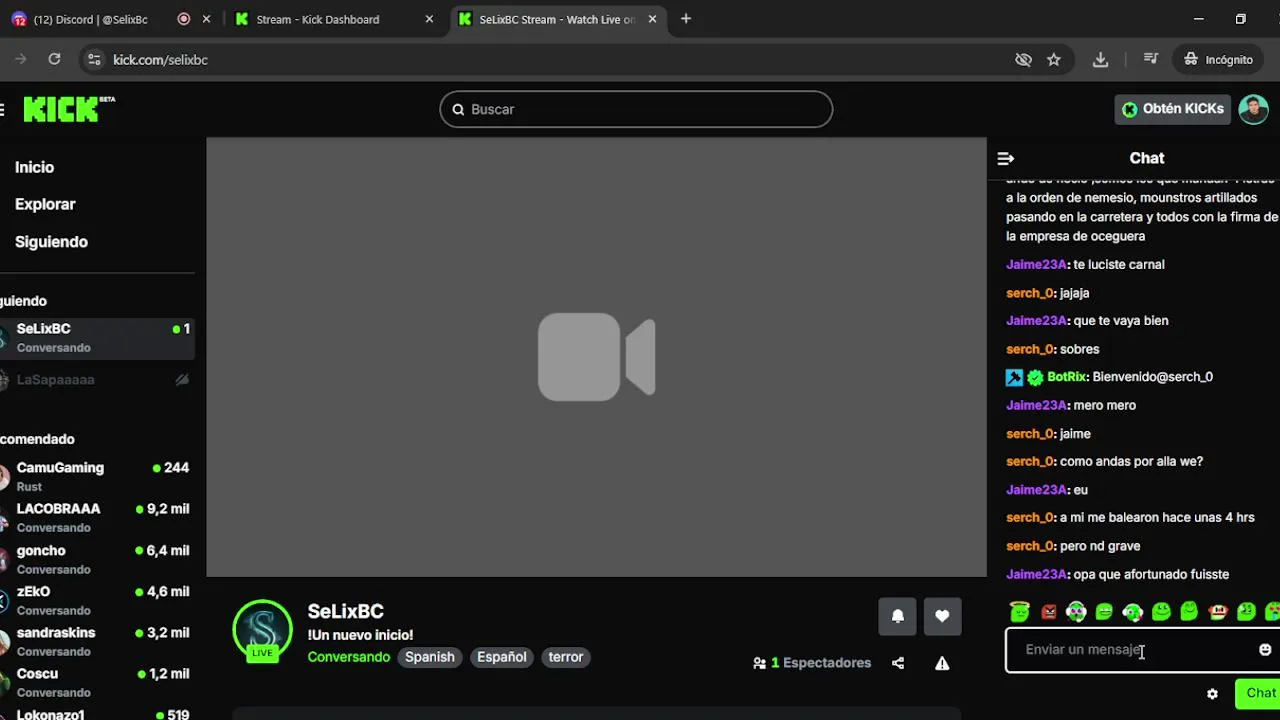Open LaSapaaaaa offline channel
Screen dimensions: 1280x720
tap(97, 380)
